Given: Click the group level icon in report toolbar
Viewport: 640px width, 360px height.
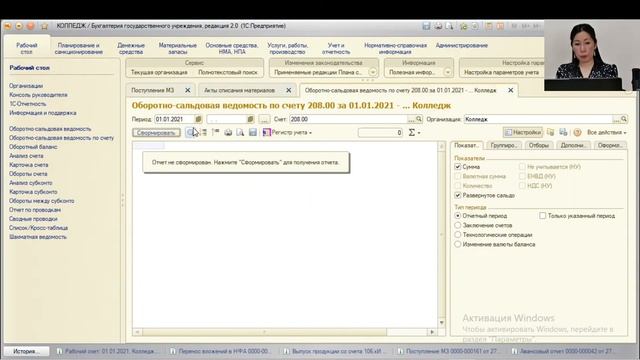Looking at the screenshot, I should click(x=215, y=132).
